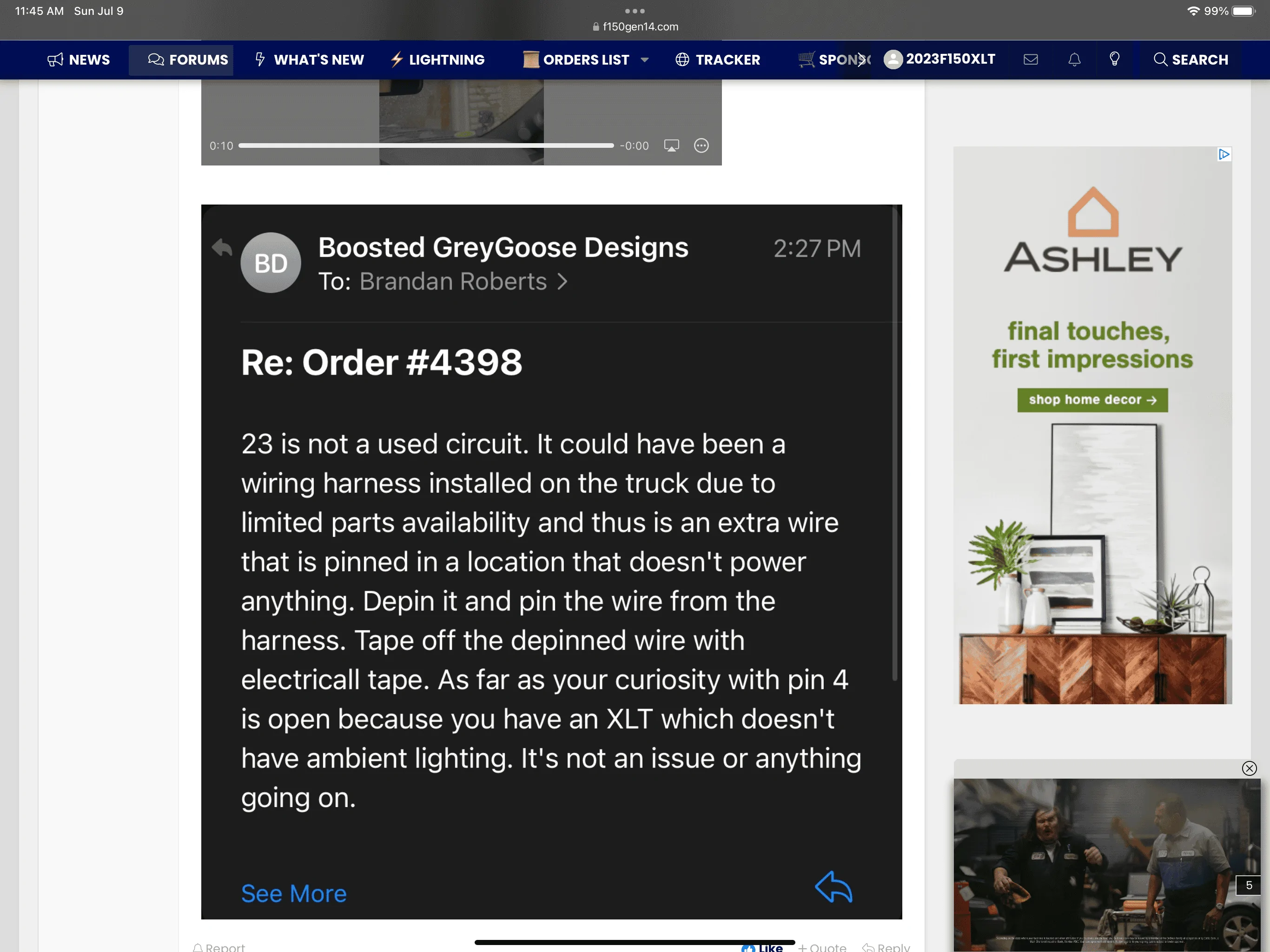Screen dimensions: 1270x952
Task: Open video player more options icon
Action: pos(701,145)
